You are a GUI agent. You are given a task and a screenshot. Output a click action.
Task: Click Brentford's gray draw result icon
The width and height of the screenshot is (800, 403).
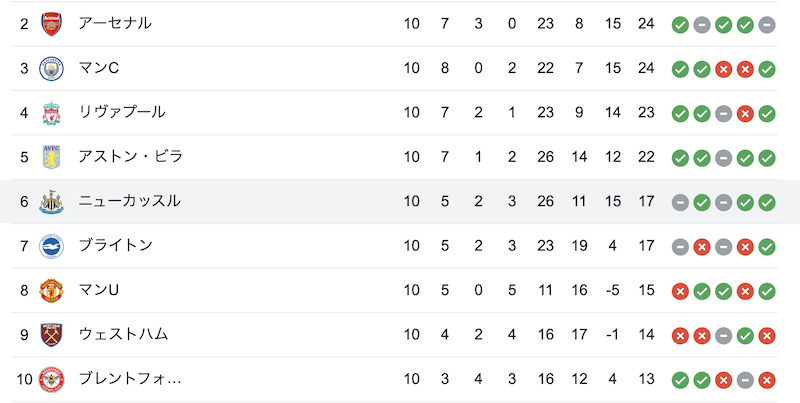click(x=745, y=380)
